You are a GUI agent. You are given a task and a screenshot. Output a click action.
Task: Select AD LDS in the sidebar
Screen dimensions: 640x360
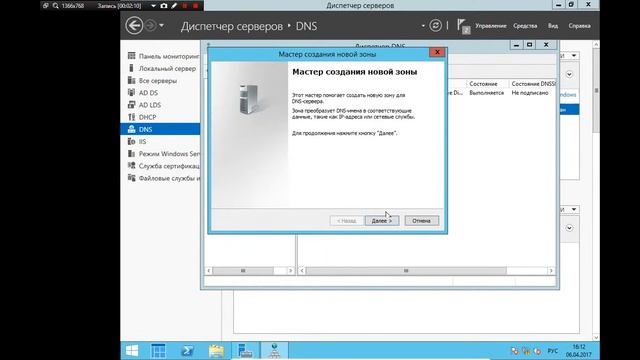click(x=160, y=105)
